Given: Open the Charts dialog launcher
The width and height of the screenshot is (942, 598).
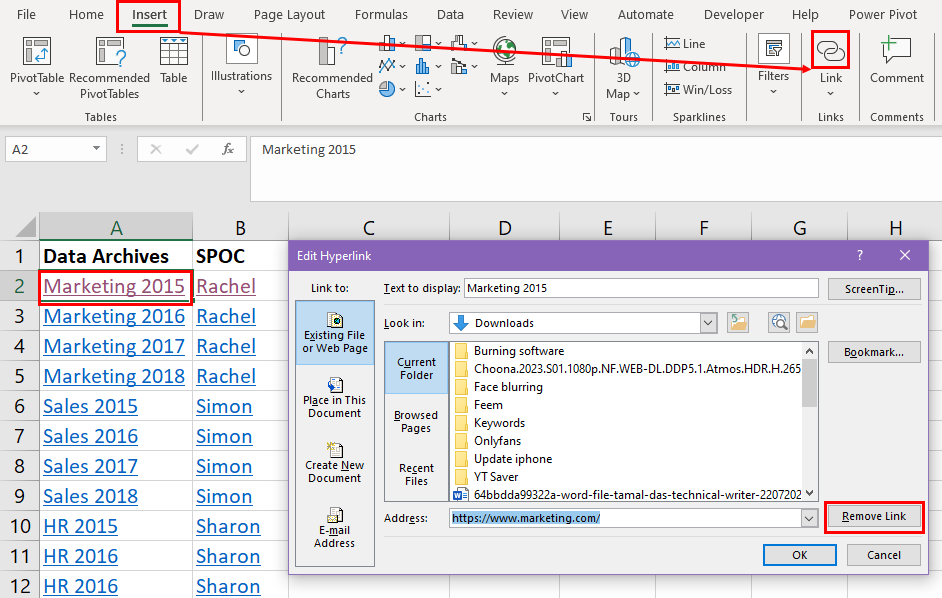Looking at the screenshot, I should pyautogui.click(x=586, y=117).
